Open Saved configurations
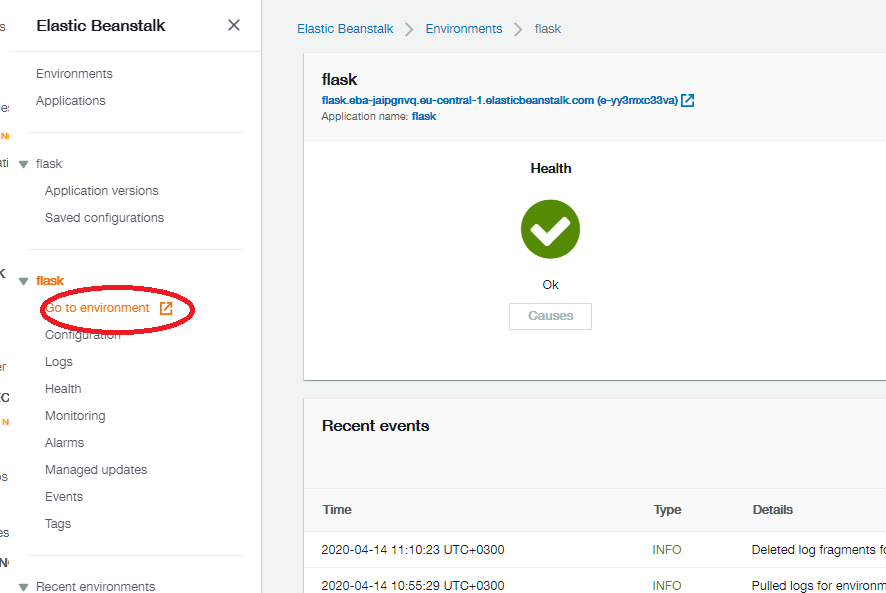The width and height of the screenshot is (886, 593). tap(105, 218)
